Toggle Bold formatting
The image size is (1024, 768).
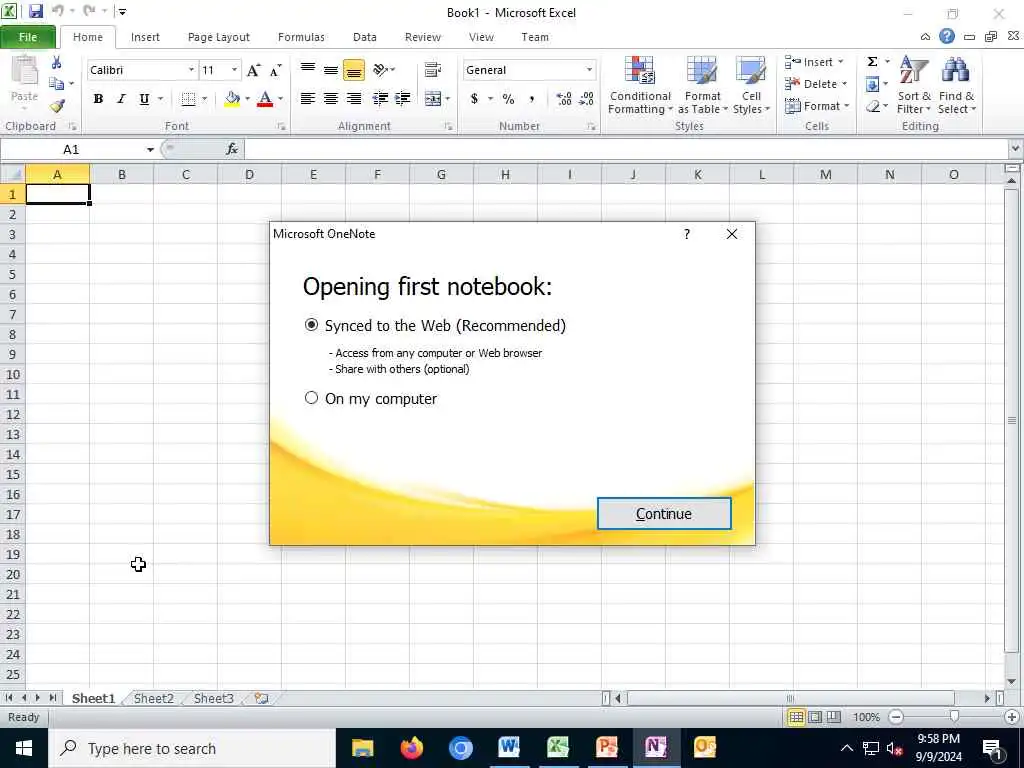point(98,99)
